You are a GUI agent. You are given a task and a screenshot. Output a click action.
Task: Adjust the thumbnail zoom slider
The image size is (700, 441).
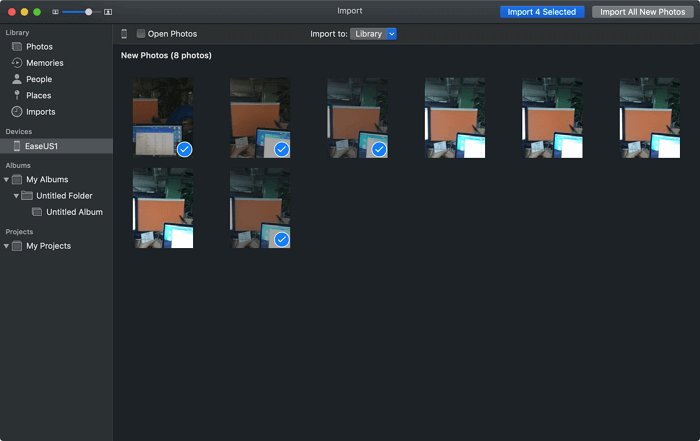click(89, 12)
